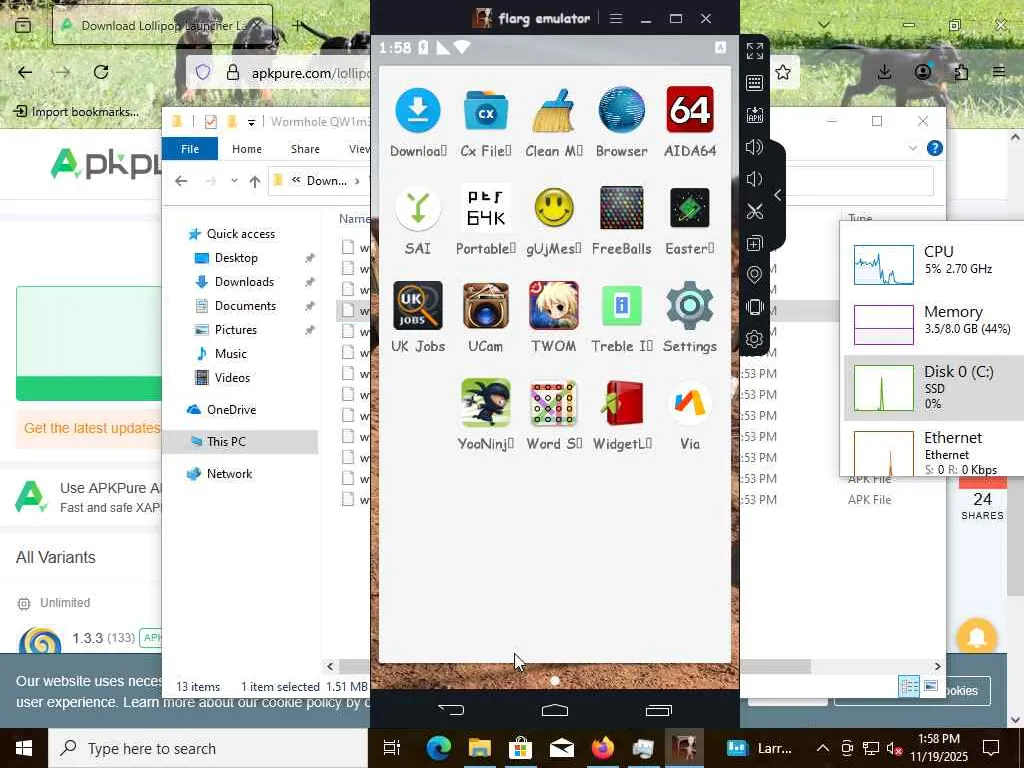Open the Clean Master broom app

554,110
